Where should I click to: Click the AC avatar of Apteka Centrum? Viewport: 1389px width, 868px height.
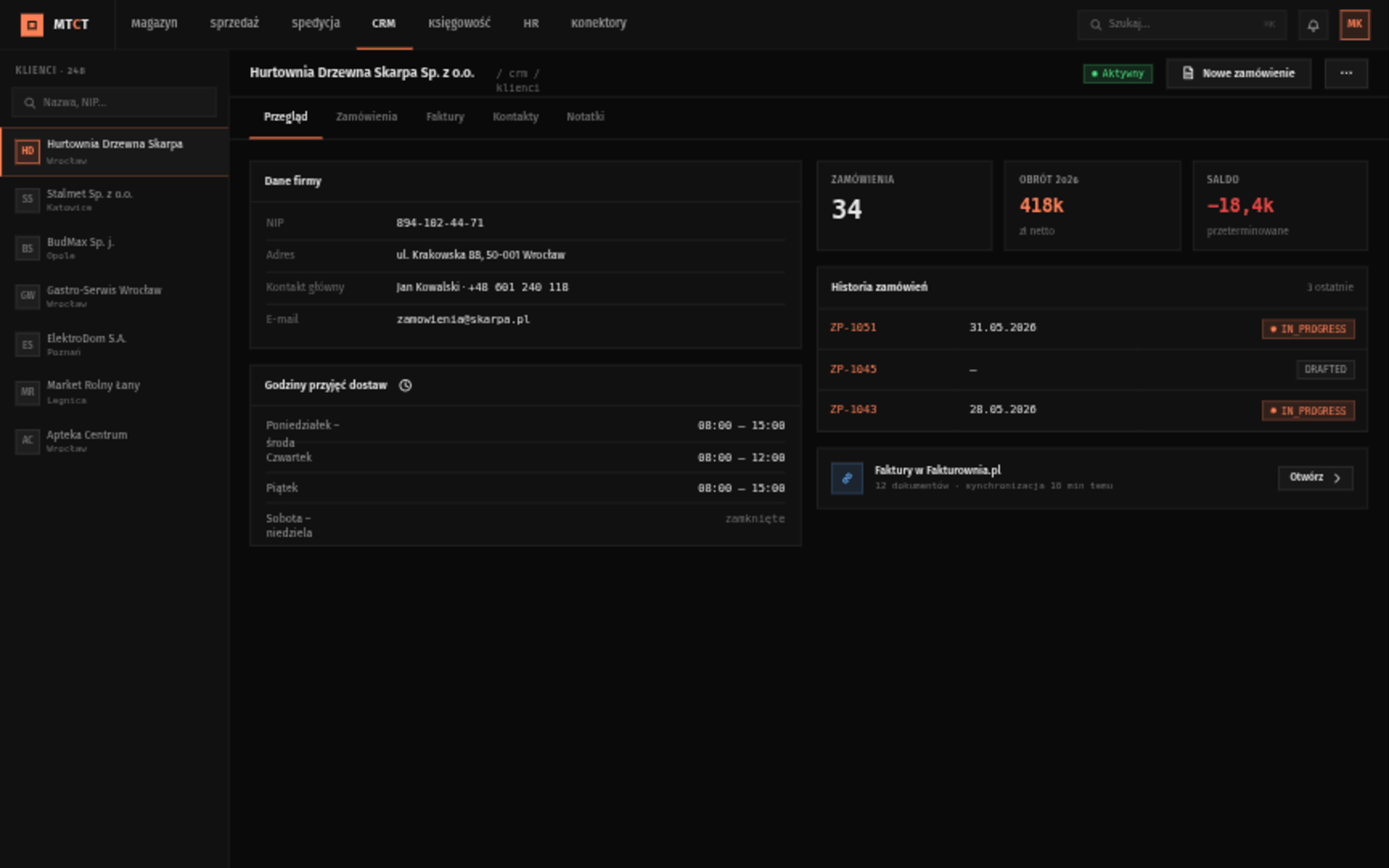tap(28, 441)
